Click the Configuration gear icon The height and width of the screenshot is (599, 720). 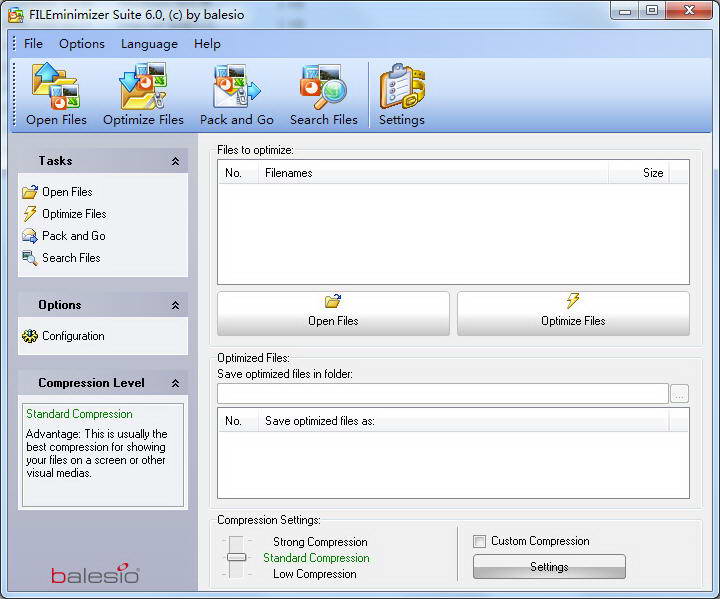[x=30, y=336]
